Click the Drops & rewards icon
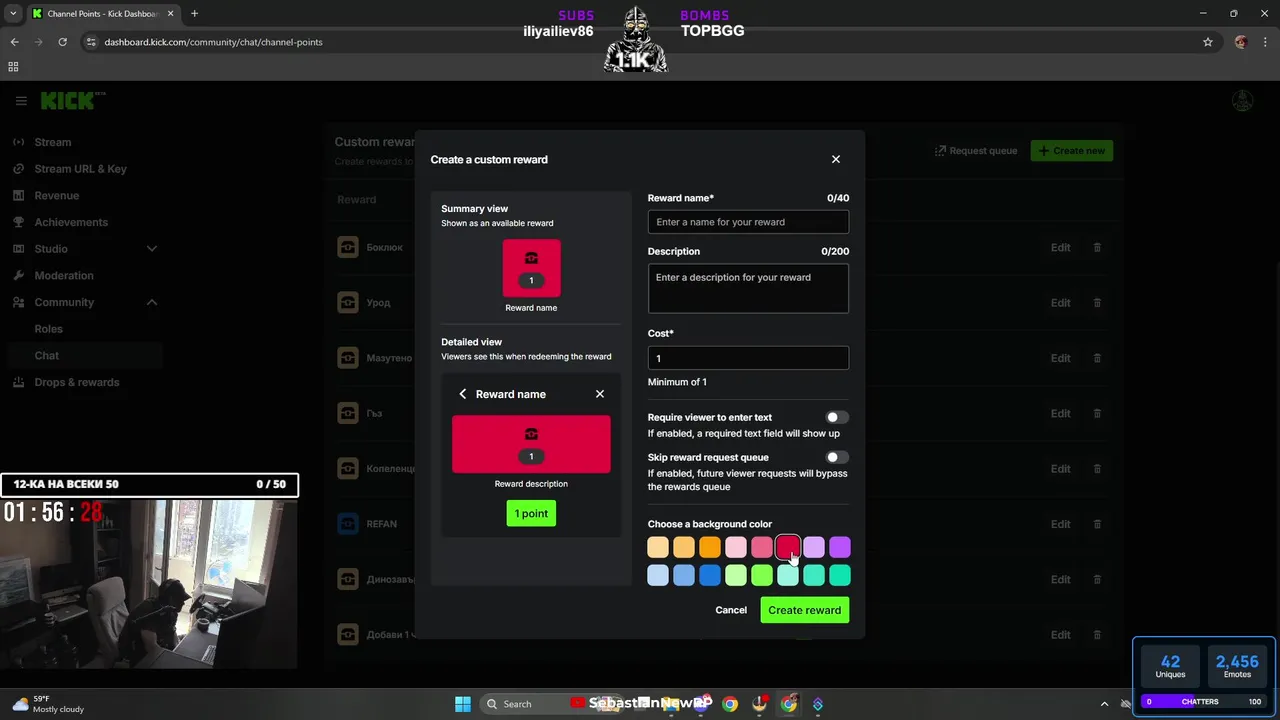 pyautogui.click(x=18, y=382)
